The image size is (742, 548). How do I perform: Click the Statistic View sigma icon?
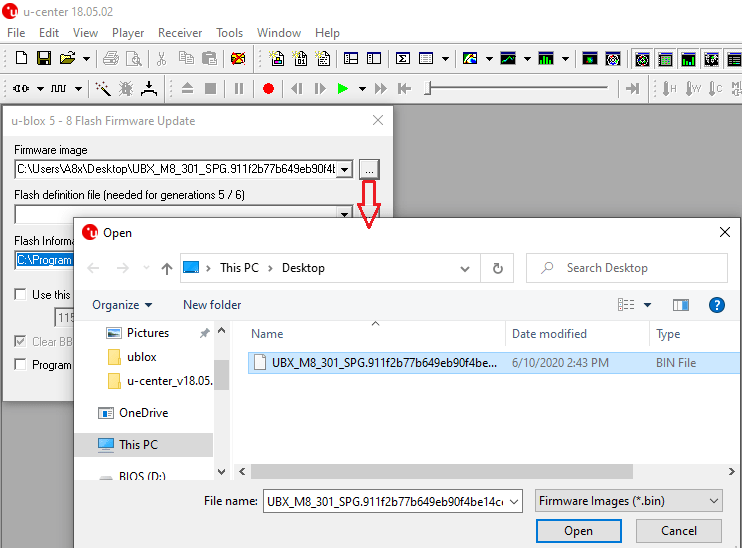[403, 59]
